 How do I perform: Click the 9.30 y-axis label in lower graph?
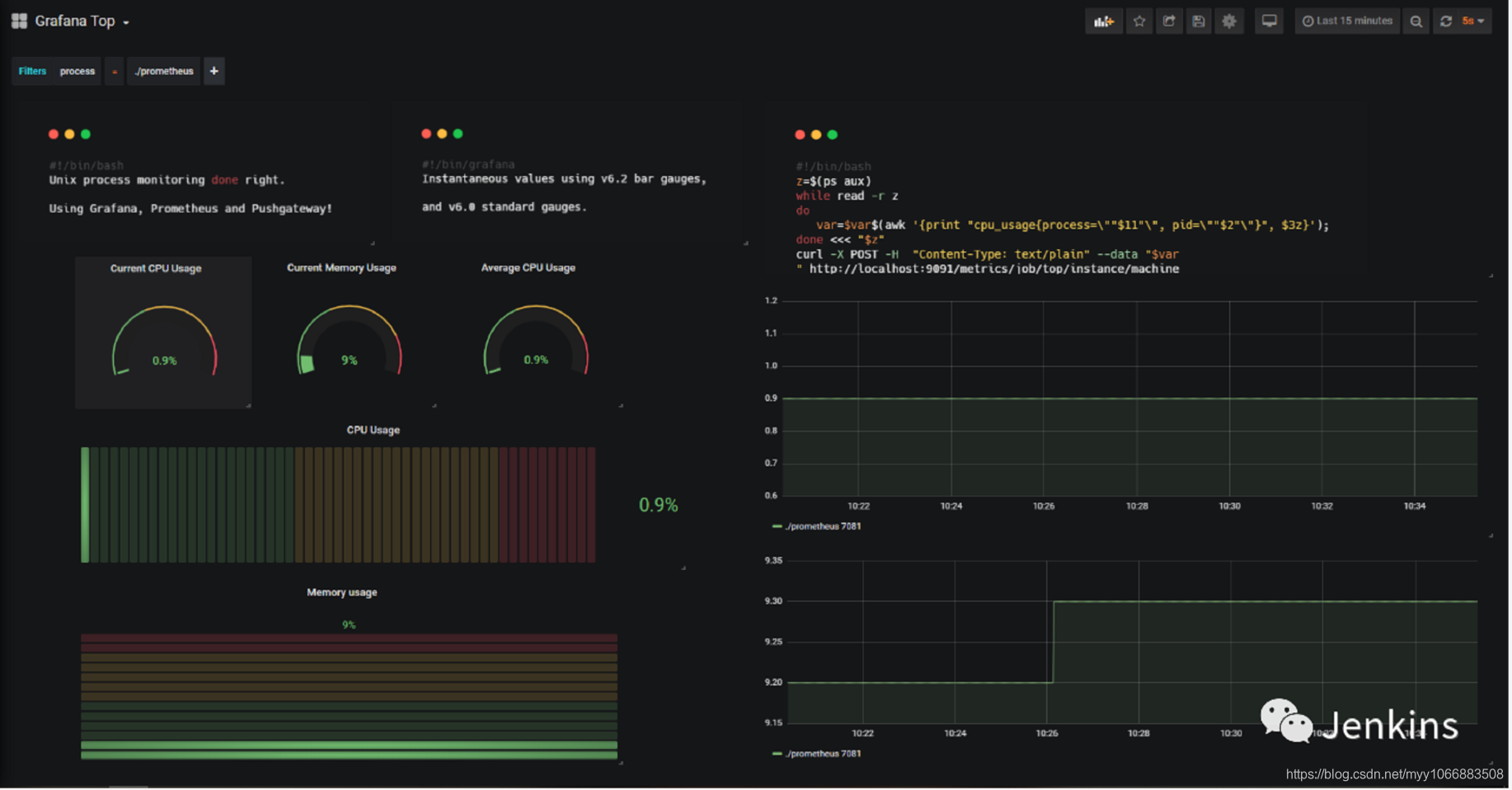click(x=773, y=601)
